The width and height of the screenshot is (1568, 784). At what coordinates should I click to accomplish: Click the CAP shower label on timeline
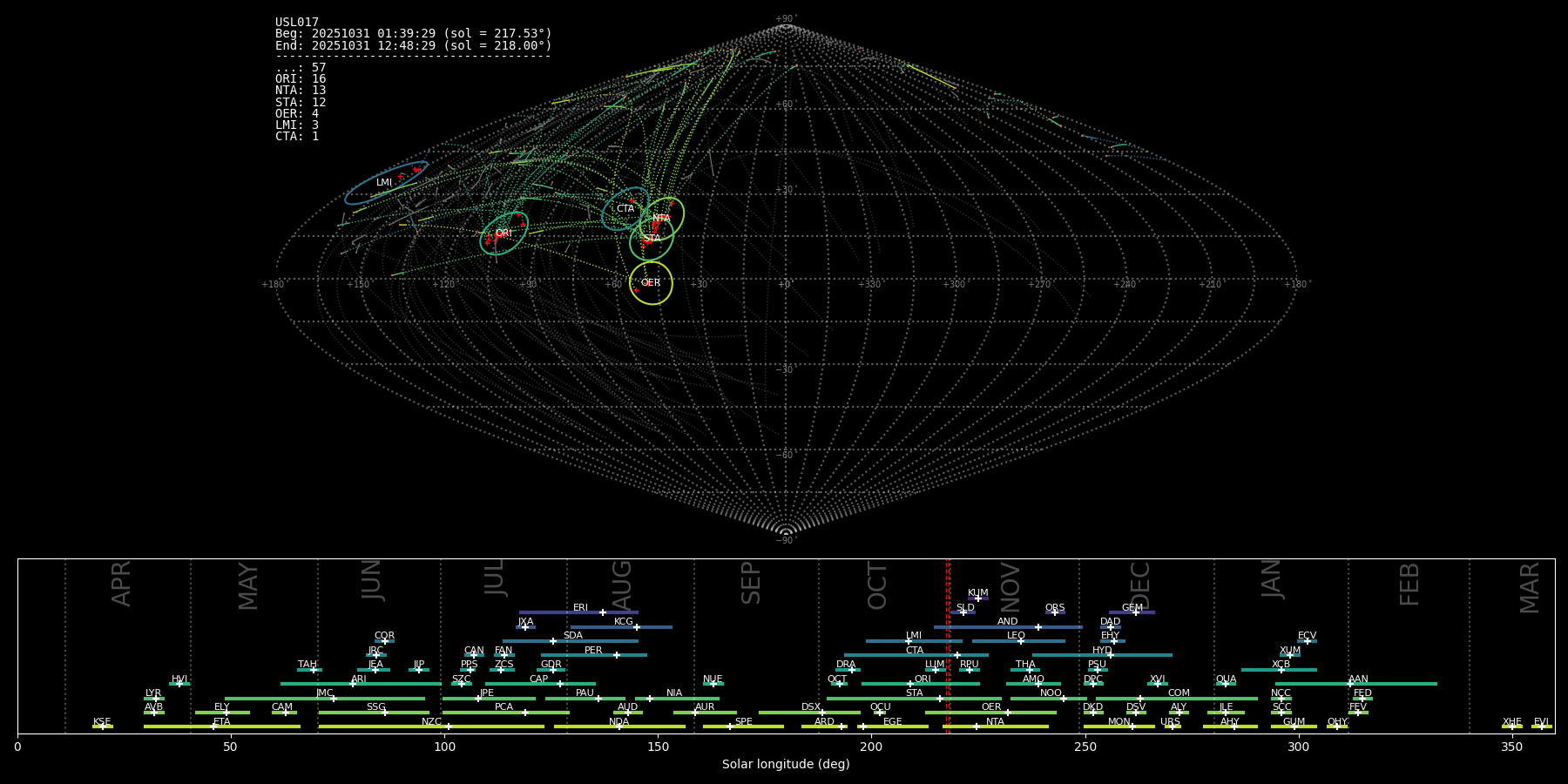(539, 679)
